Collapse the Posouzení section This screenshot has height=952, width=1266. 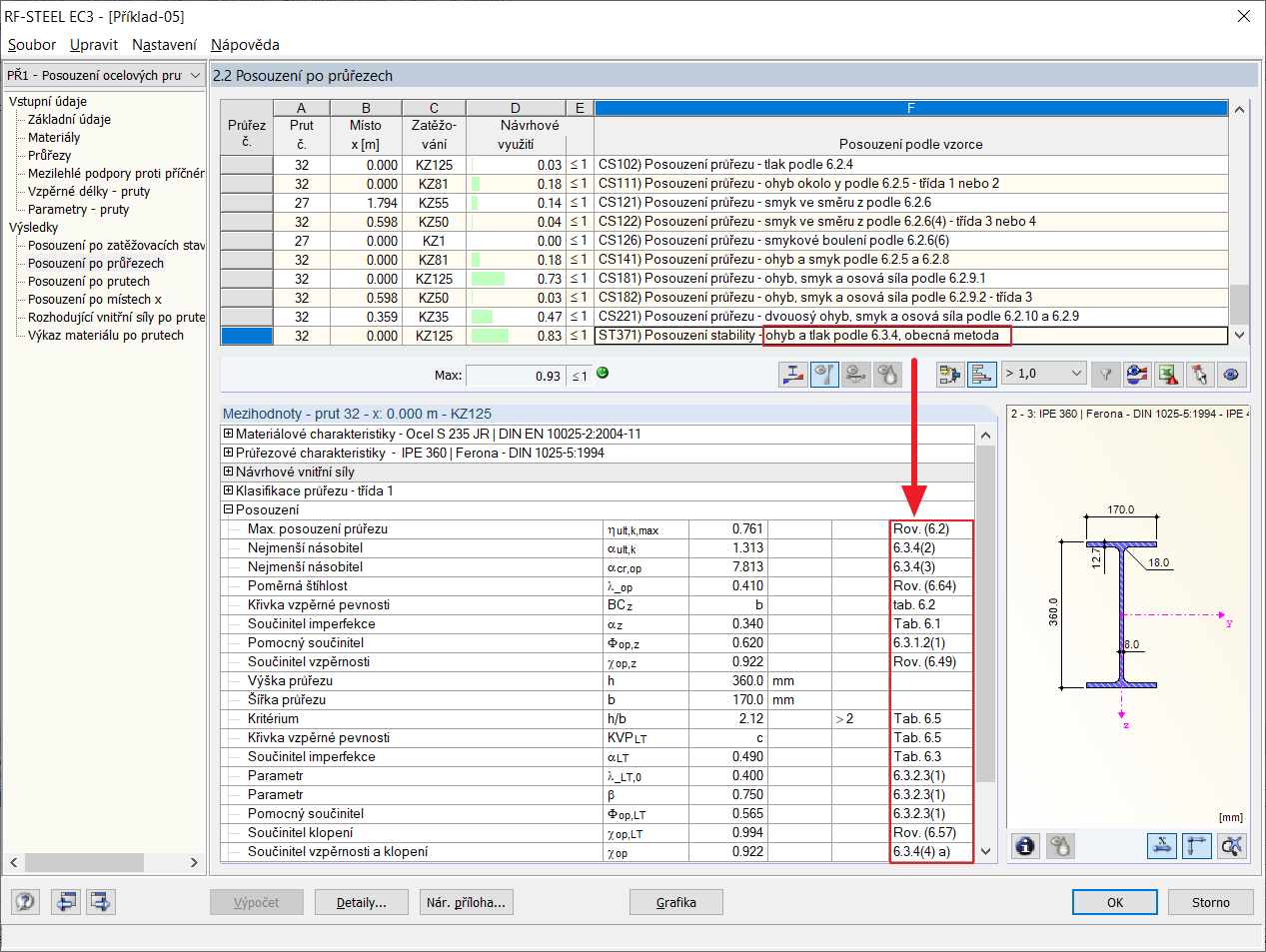(229, 509)
